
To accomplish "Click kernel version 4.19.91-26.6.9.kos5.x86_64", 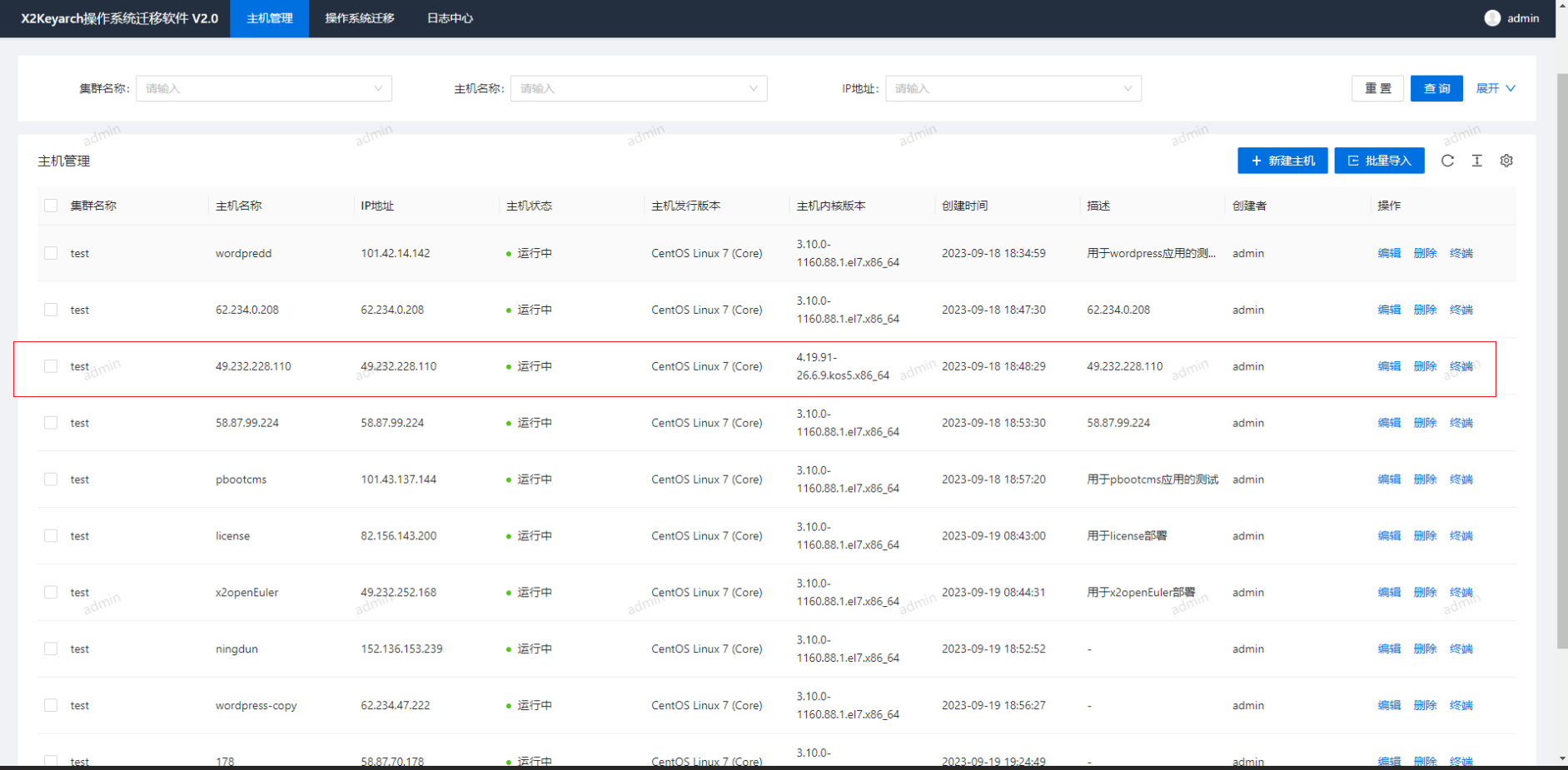I will (843, 366).
